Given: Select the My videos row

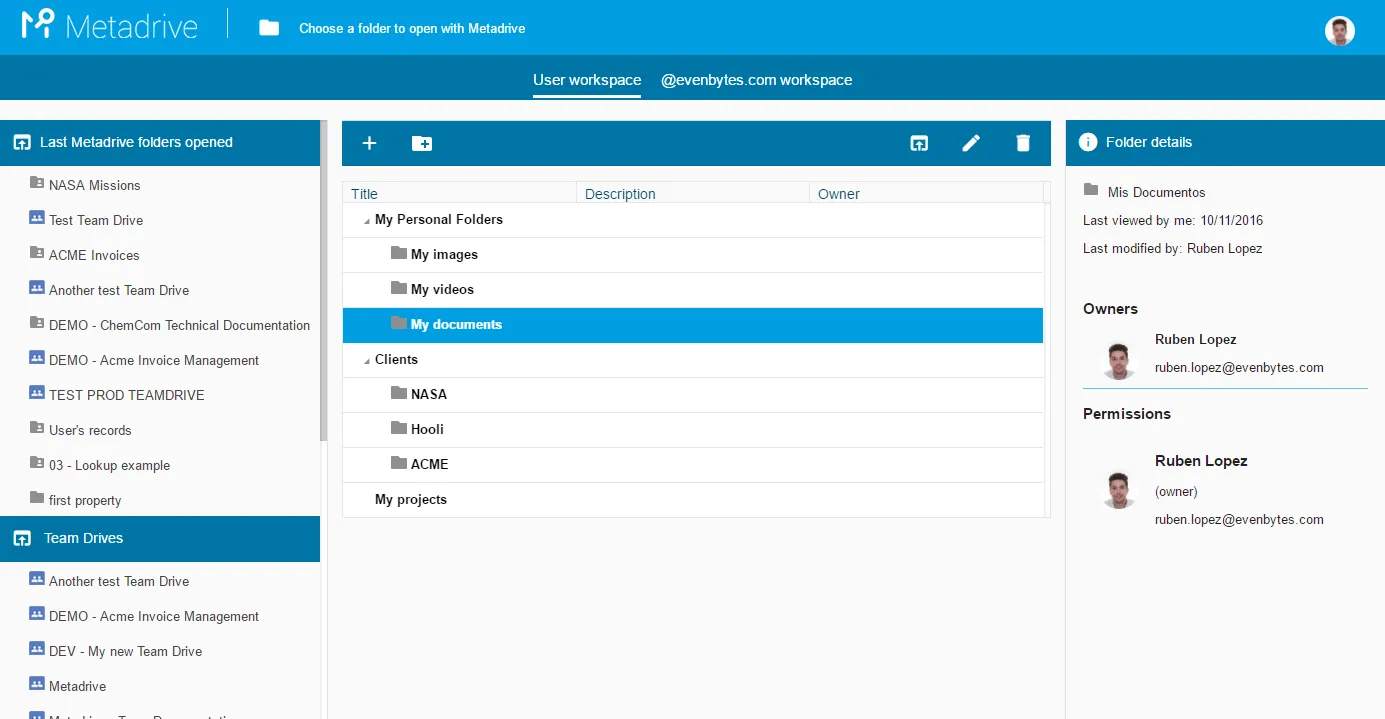Looking at the screenshot, I should point(693,290).
